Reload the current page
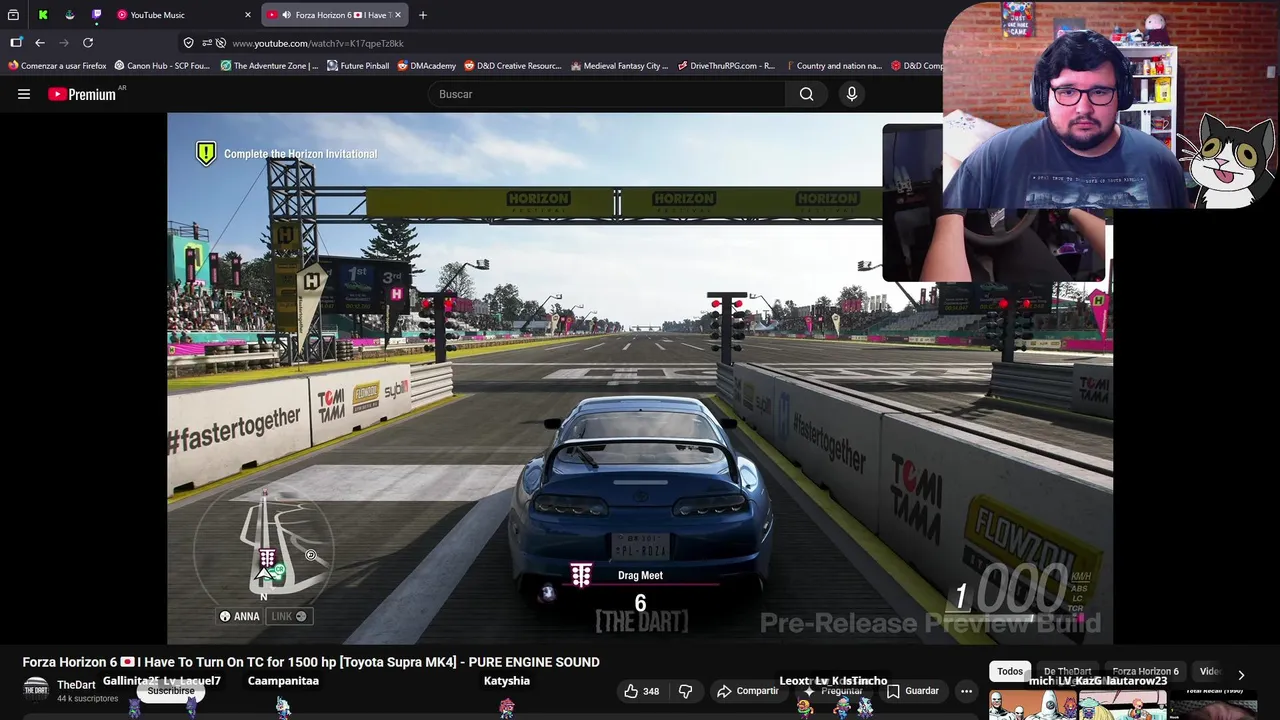This screenshot has width=1280, height=720. pos(88,43)
